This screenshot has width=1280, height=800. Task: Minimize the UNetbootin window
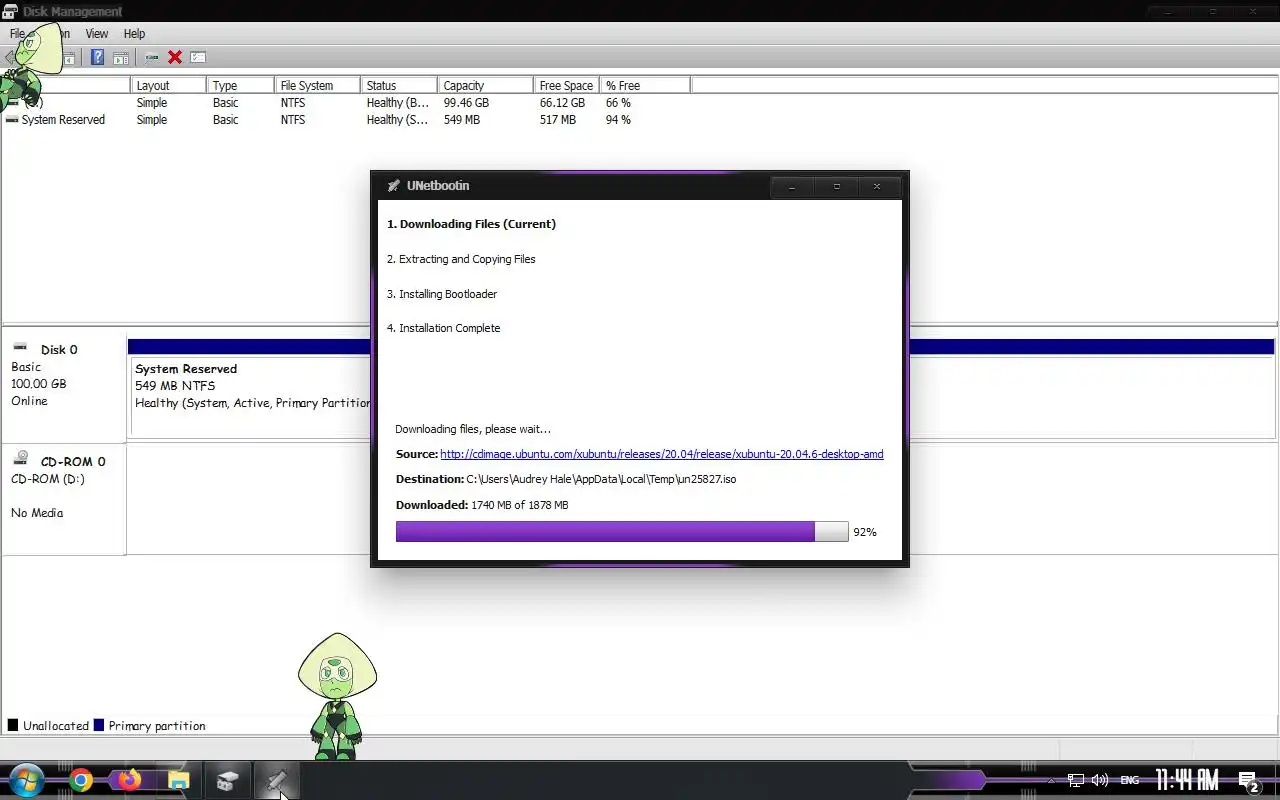tap(792, 187)
